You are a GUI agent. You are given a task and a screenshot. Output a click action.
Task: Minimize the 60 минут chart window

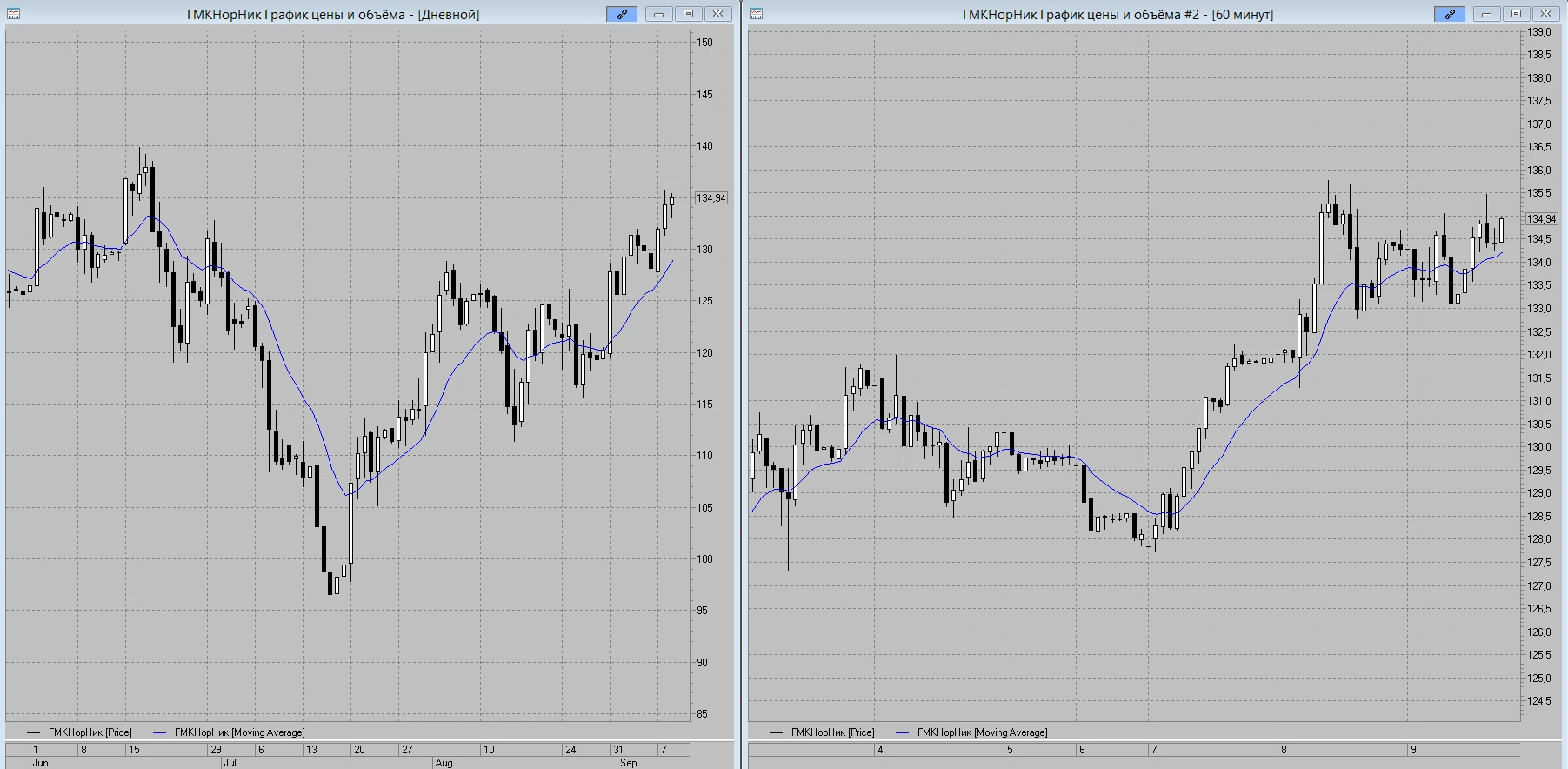tap(1486, 14)
